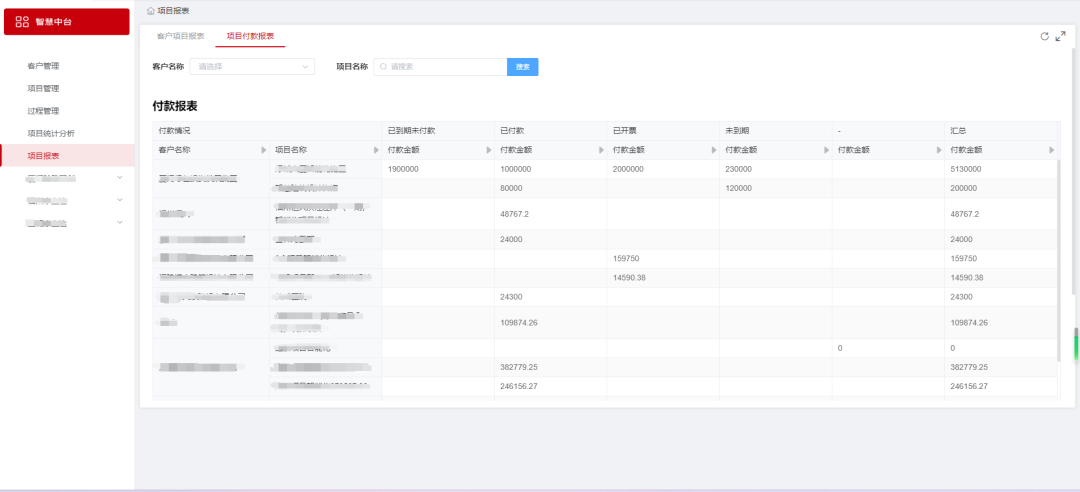Click the blue 搜索 button
Viewport: 1080px width, 492px height.
click(523, 67)
